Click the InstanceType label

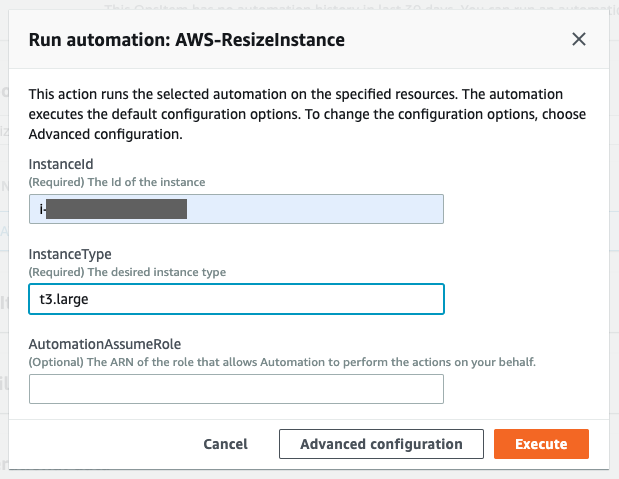70,254
